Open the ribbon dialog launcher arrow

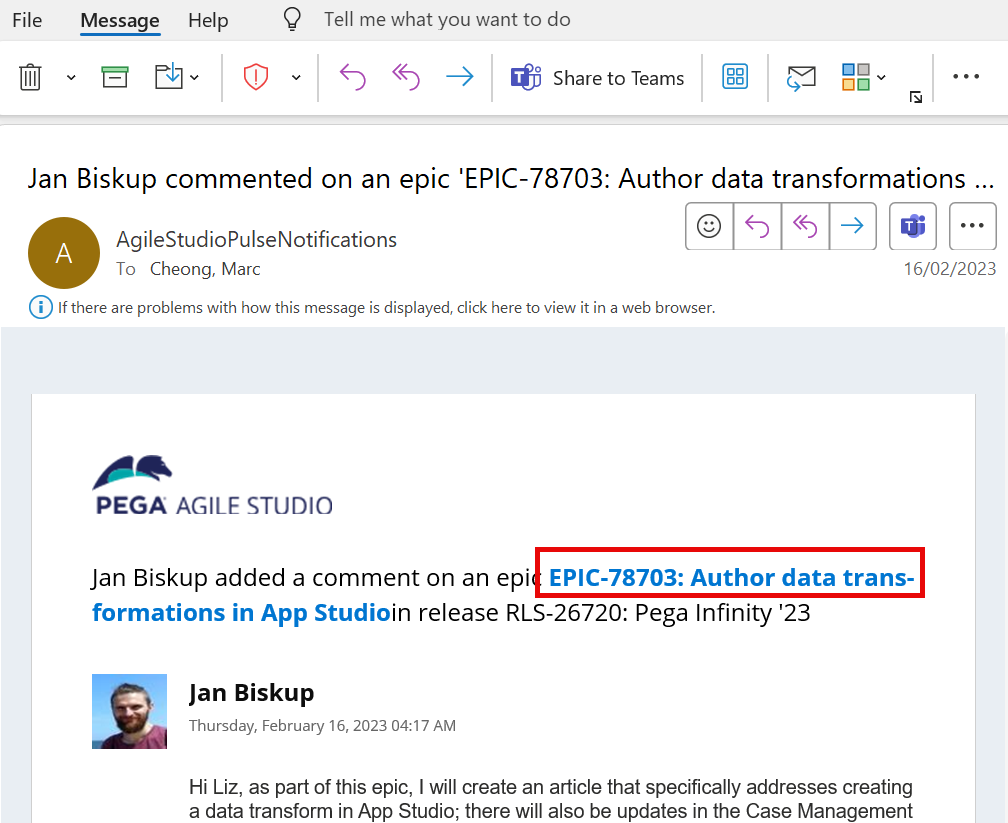[x=916, y=97]
